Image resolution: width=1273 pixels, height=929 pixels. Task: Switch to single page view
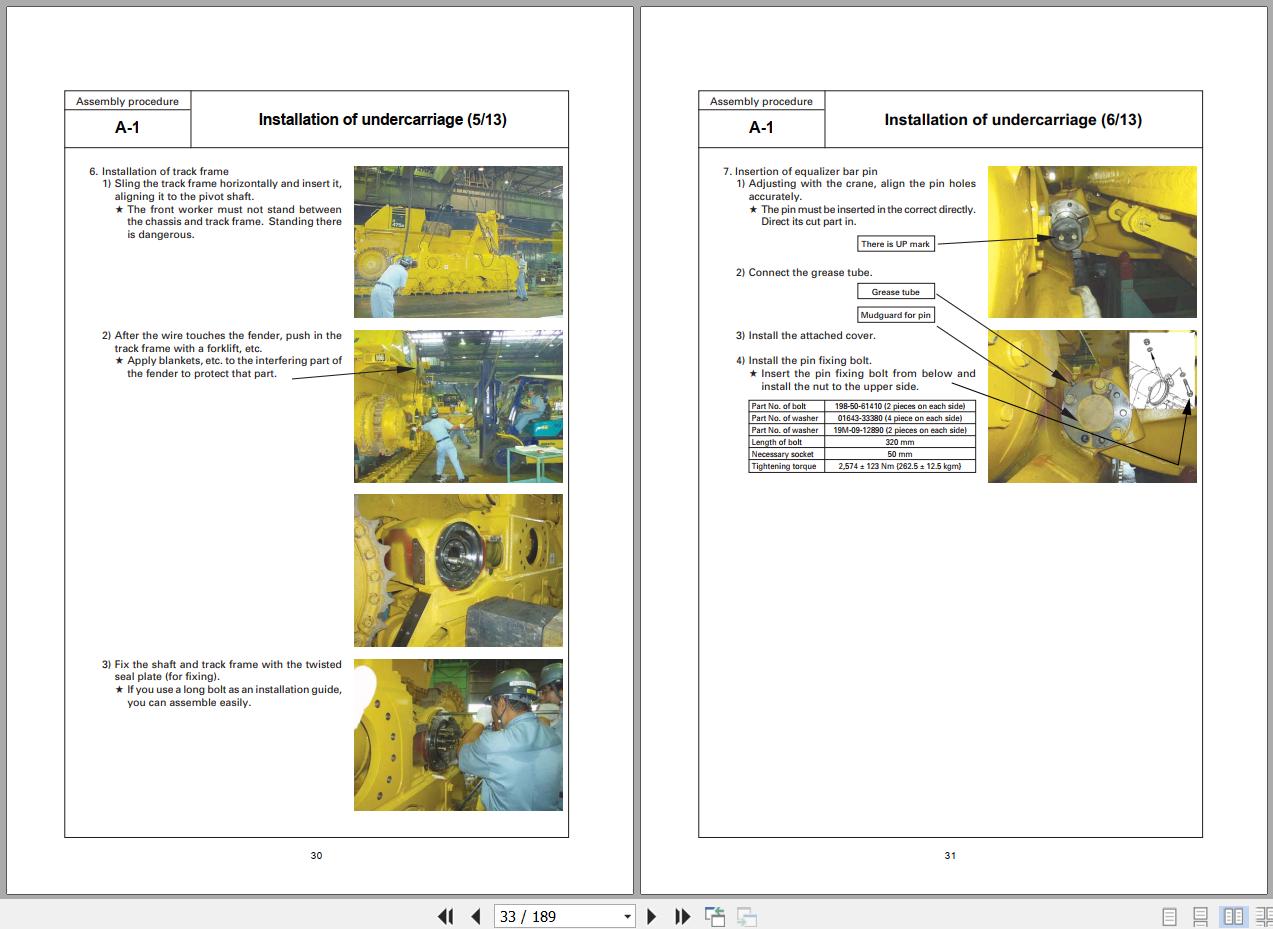coord(1169,916)
